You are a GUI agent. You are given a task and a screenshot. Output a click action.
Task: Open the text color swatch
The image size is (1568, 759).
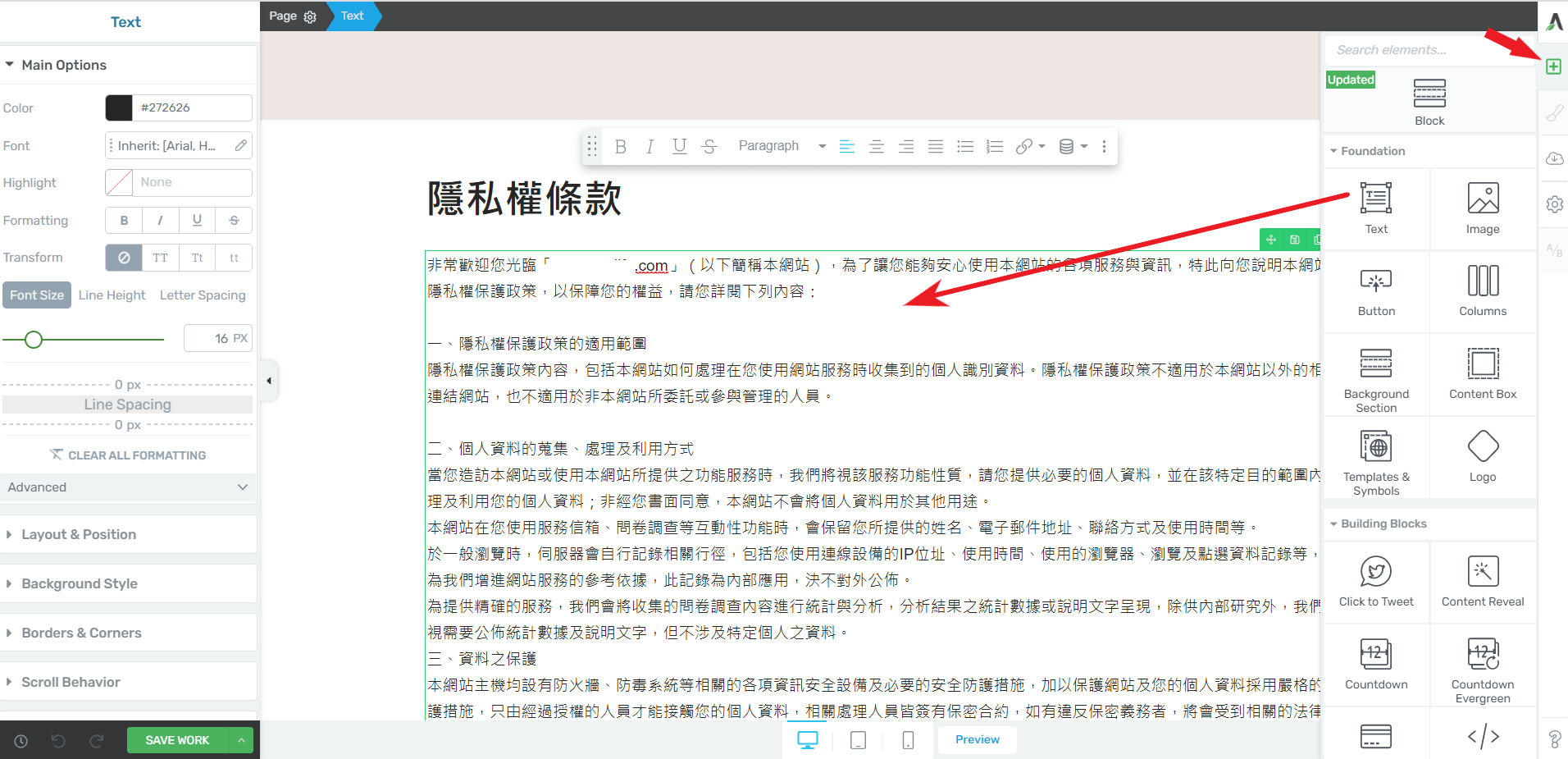(x=119, y=107)
